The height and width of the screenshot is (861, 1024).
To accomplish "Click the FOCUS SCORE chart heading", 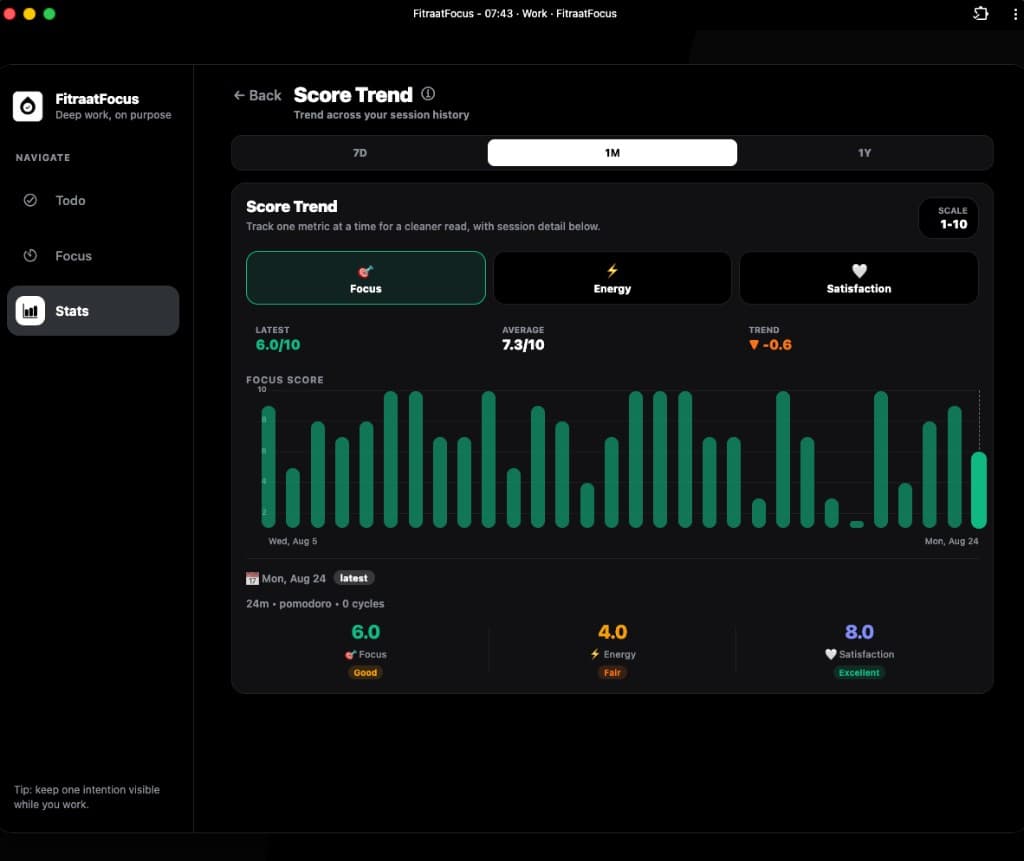I will pyautogui.click(x=285, y=380).
